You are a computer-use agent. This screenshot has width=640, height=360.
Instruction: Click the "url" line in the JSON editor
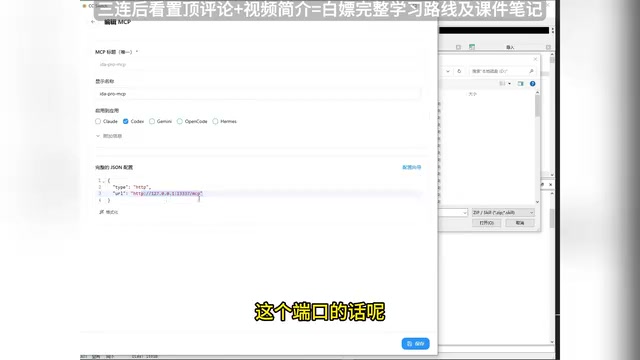tap(158, 193)
